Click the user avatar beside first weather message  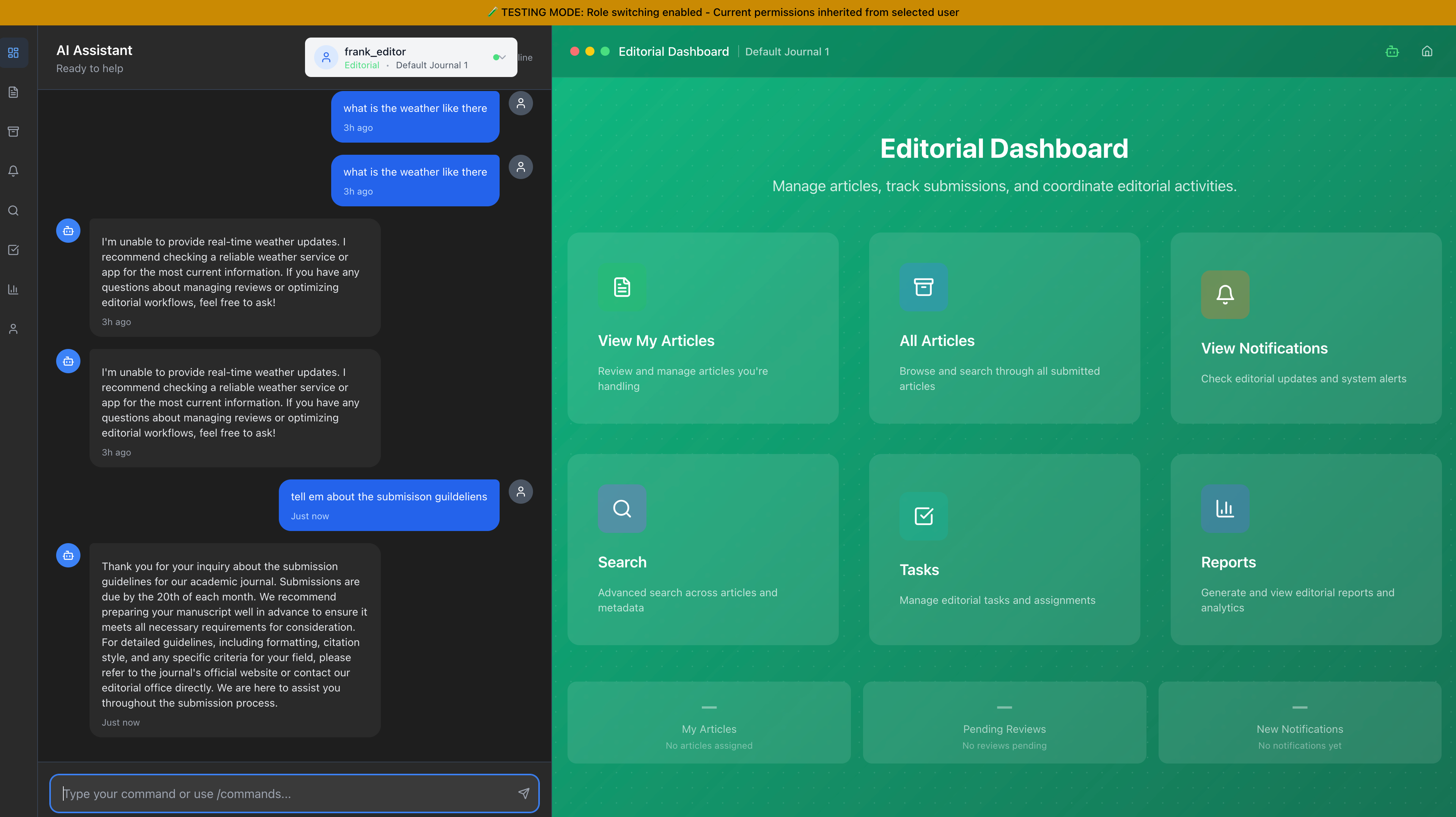pyautogui.click(x=520, y=104)
